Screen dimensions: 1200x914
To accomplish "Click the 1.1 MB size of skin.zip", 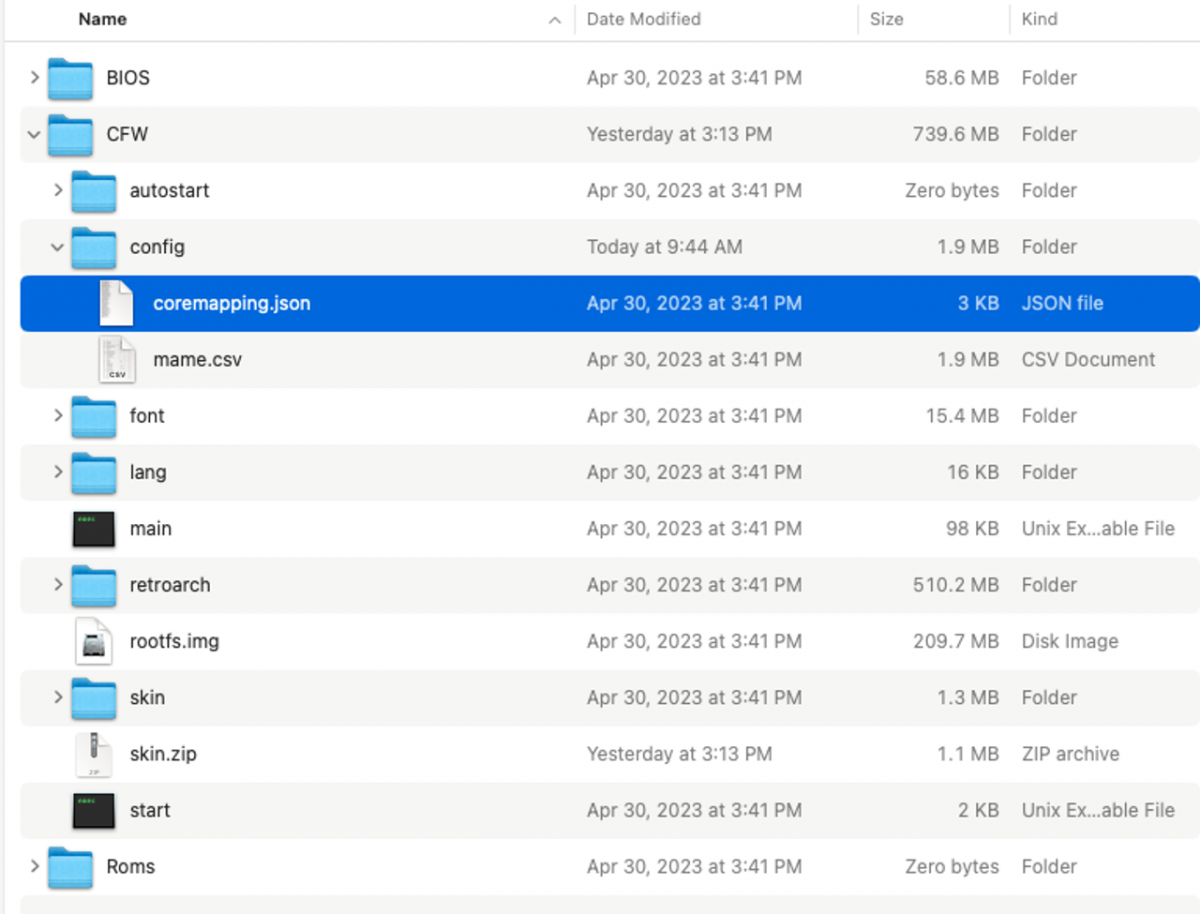I will [968, 754].
